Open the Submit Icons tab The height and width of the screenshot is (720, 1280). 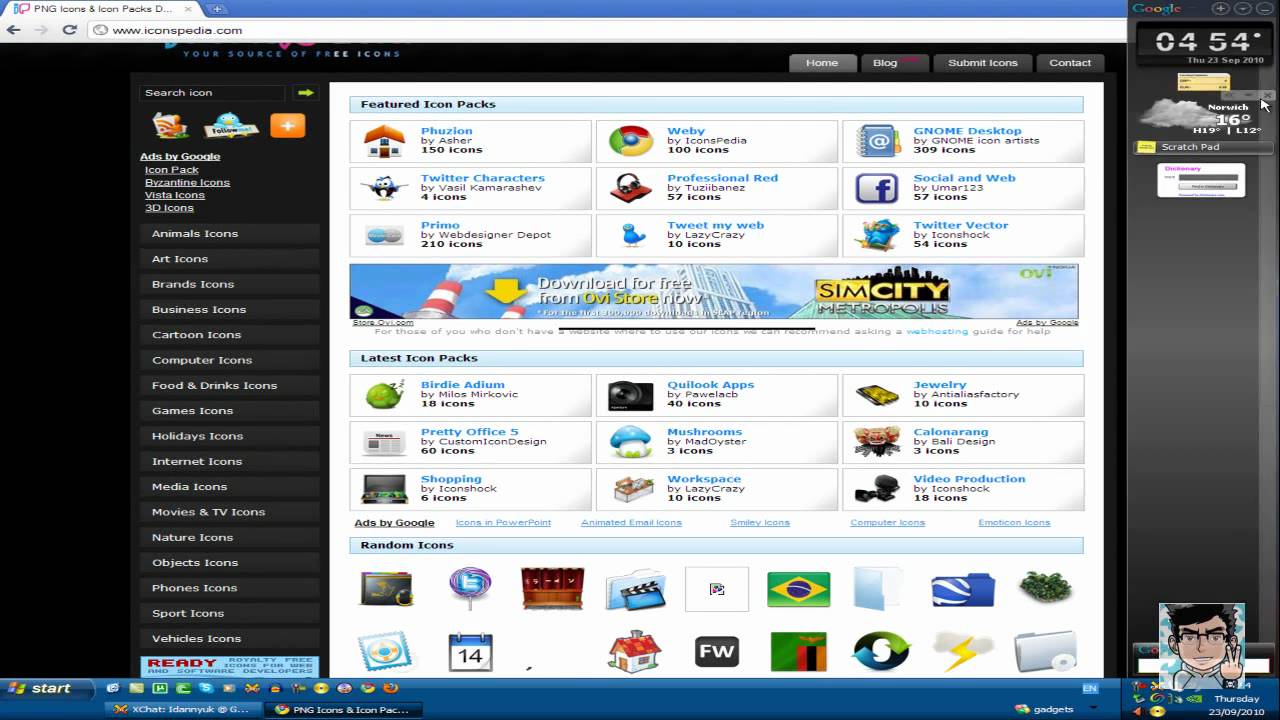[983, 62]
